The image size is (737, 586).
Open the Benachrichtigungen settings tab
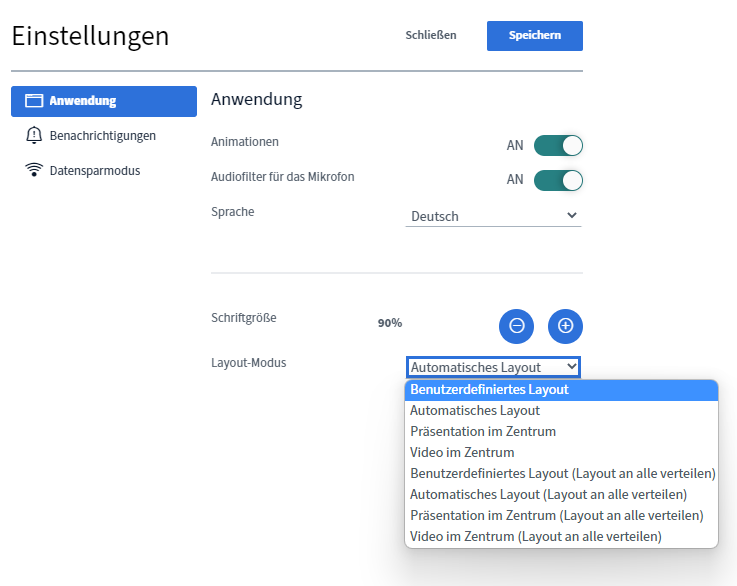pyautogui.click(x=102, y=135)
